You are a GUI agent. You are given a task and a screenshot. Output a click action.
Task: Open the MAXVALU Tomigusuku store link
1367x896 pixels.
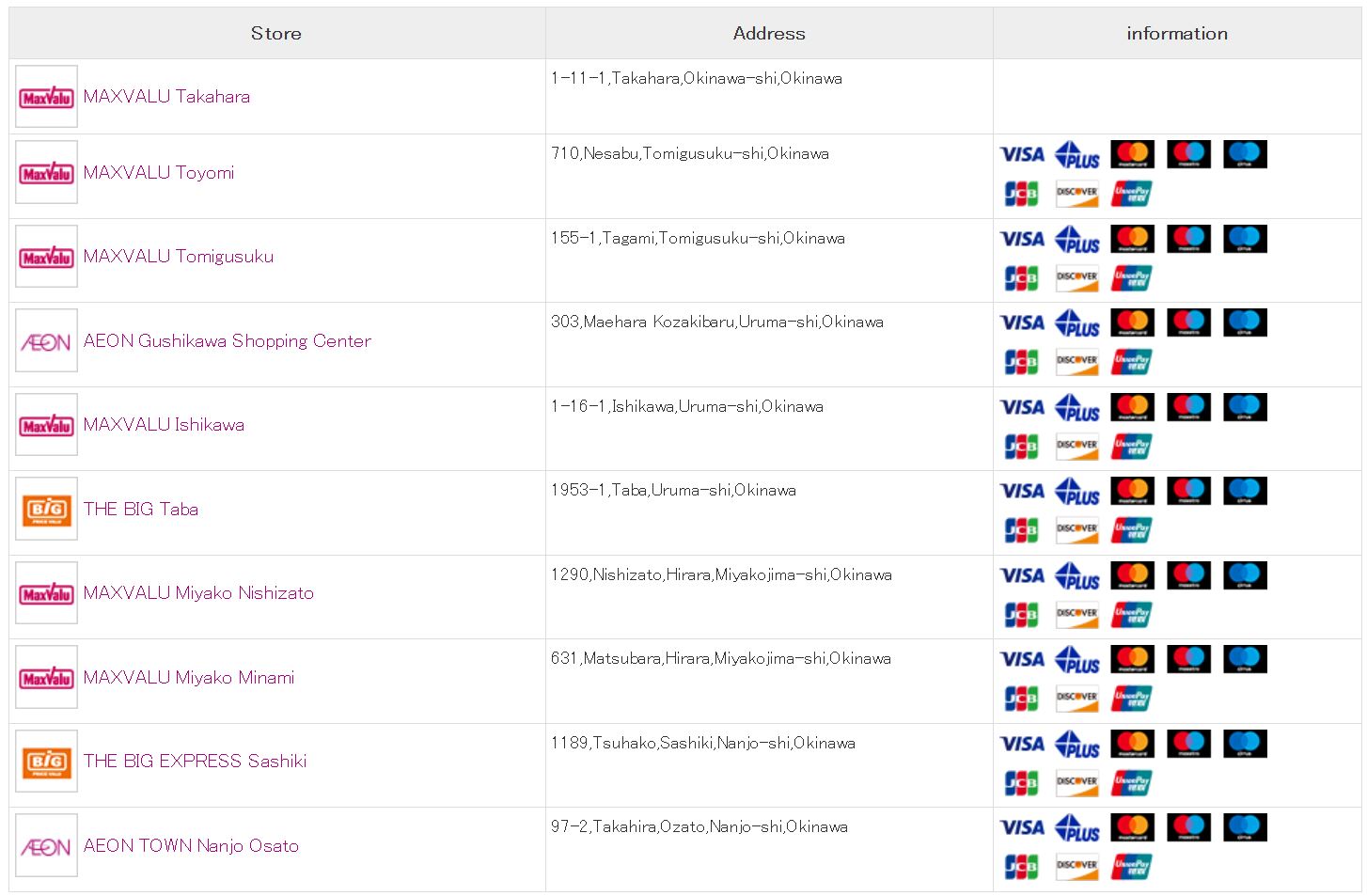point(179,256)
